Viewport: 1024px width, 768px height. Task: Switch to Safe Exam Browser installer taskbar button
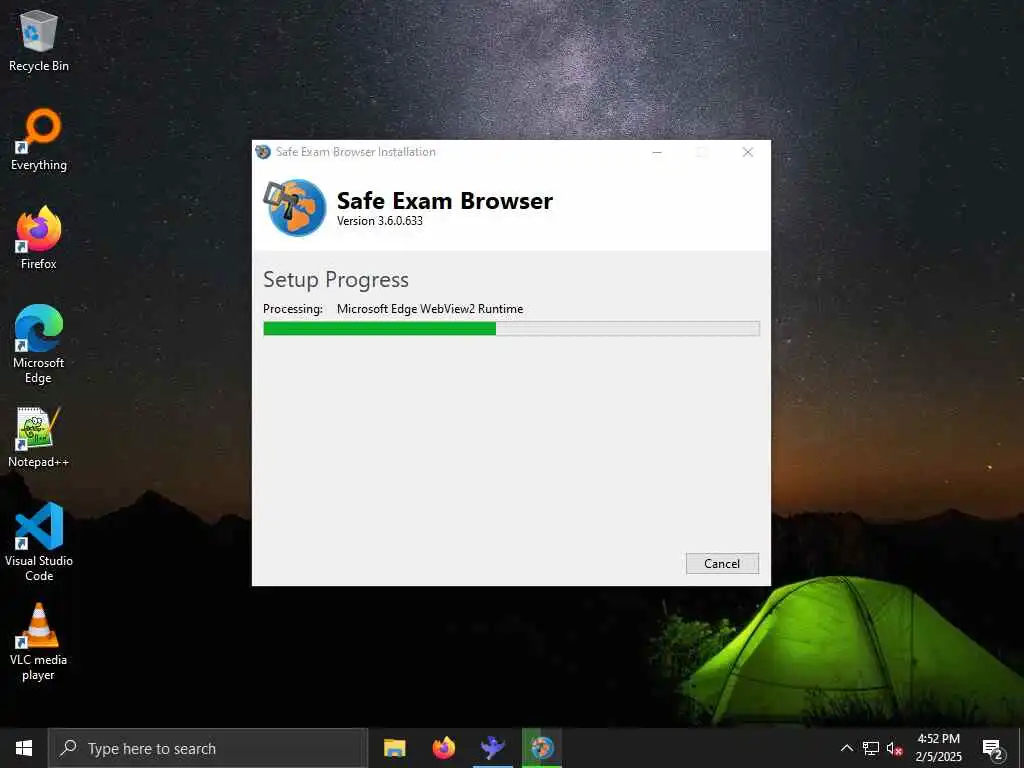[542, 748]
